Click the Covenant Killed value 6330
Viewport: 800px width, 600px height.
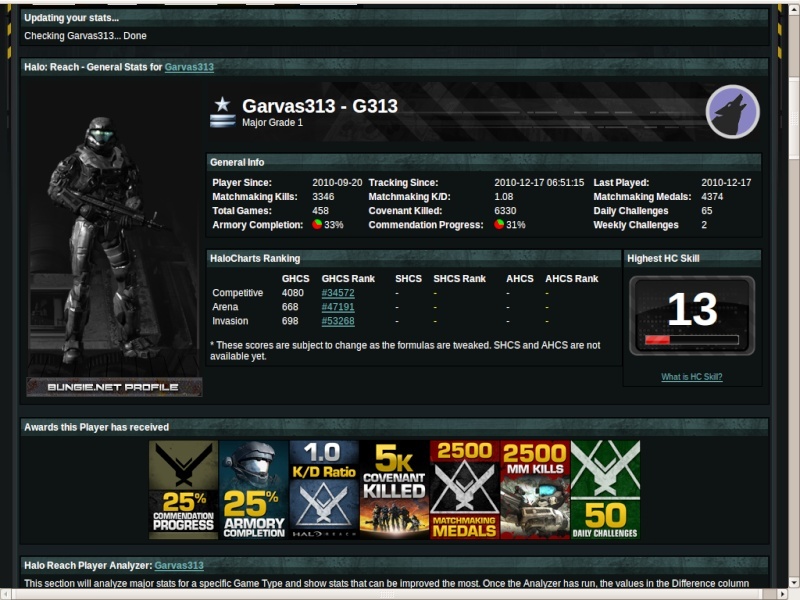click(x=505, y=211)
